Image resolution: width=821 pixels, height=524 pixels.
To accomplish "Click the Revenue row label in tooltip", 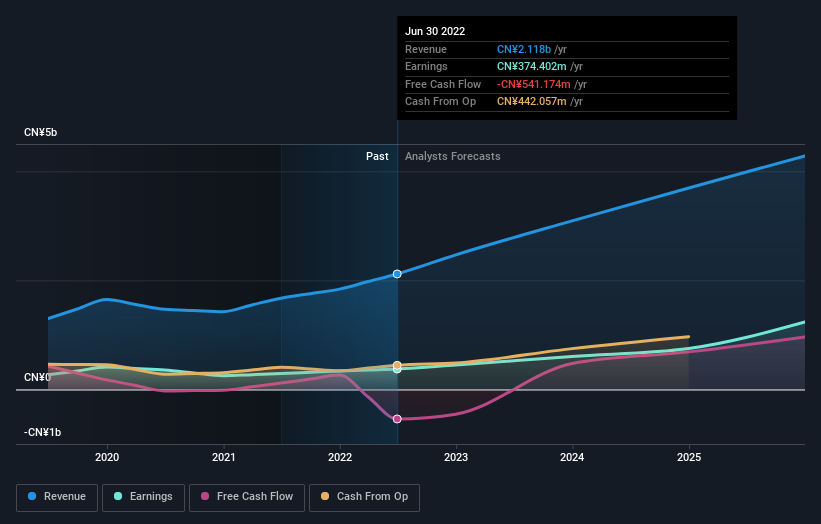I will tap(426, 49).
